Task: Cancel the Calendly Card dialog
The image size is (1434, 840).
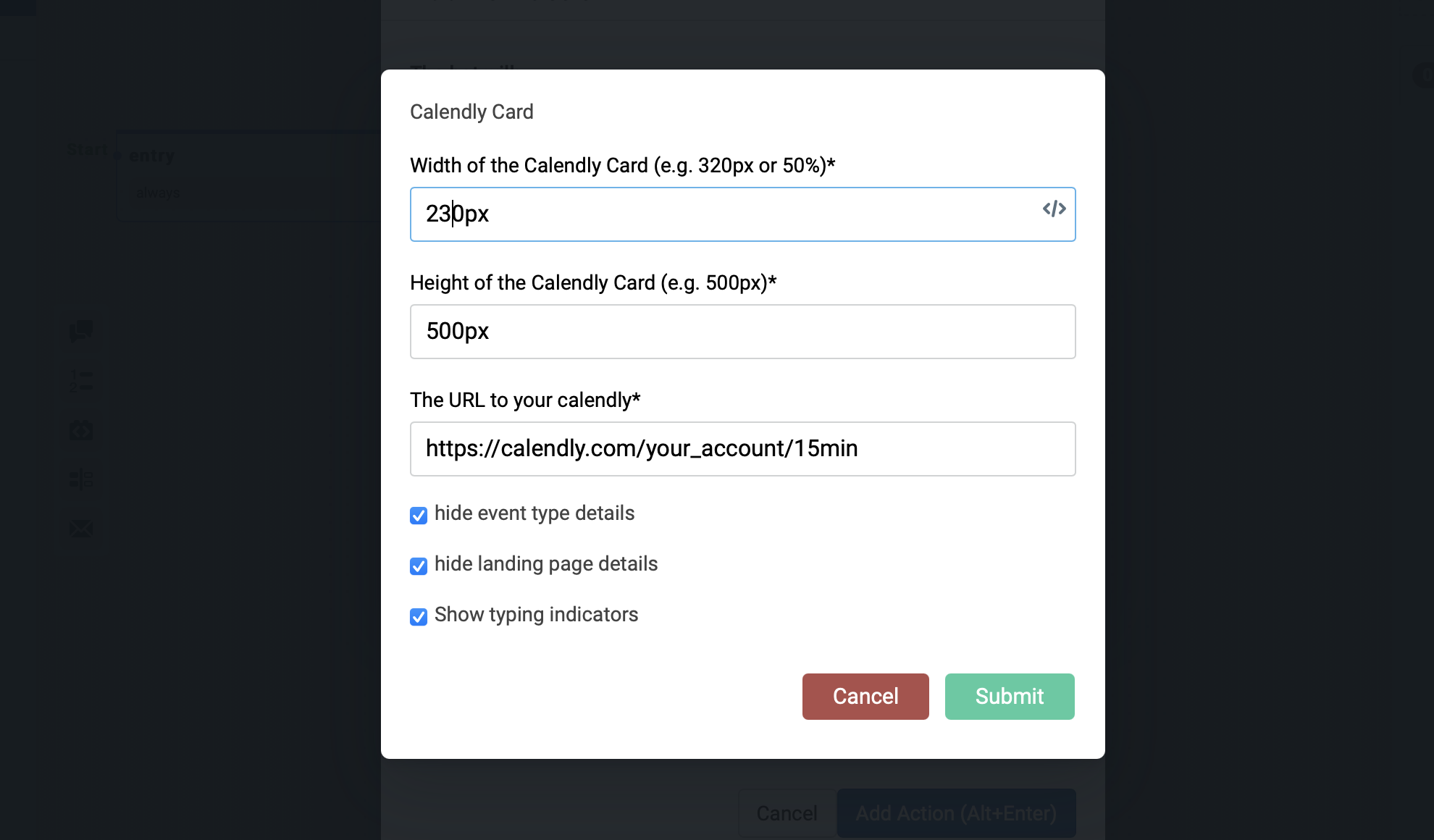Action: [865, 696]
